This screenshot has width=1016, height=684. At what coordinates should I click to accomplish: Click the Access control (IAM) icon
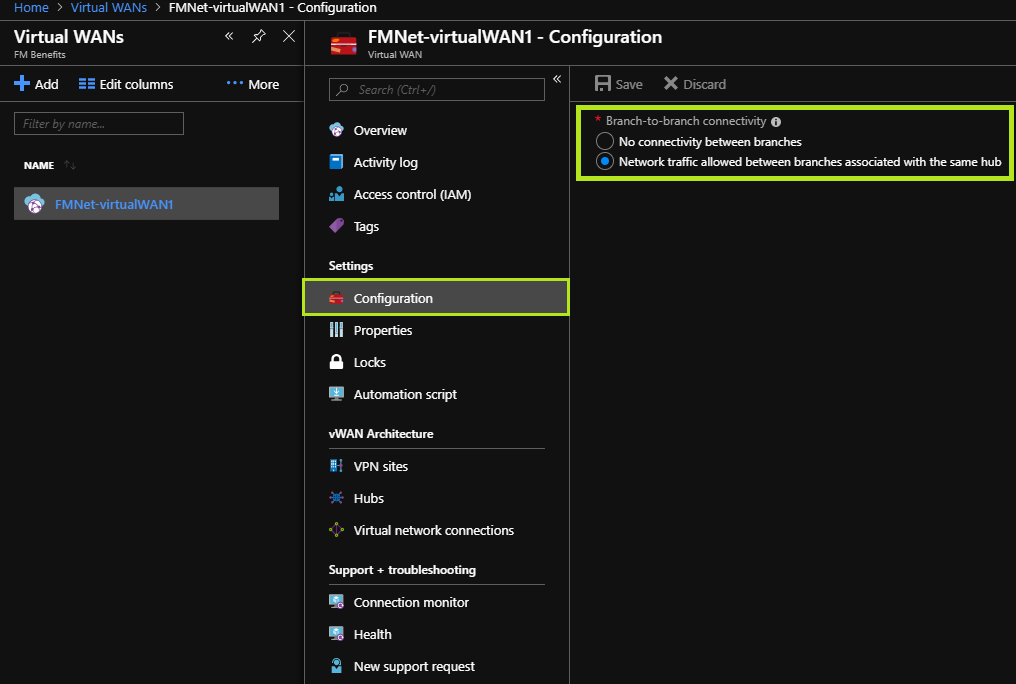(x=336, y=194)
